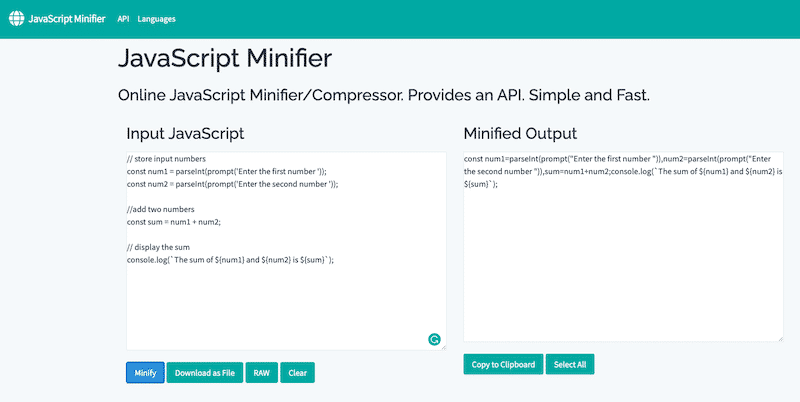Click the '// store input numbers' comment line
800x402 pixels.
click(x=166, y=159)
